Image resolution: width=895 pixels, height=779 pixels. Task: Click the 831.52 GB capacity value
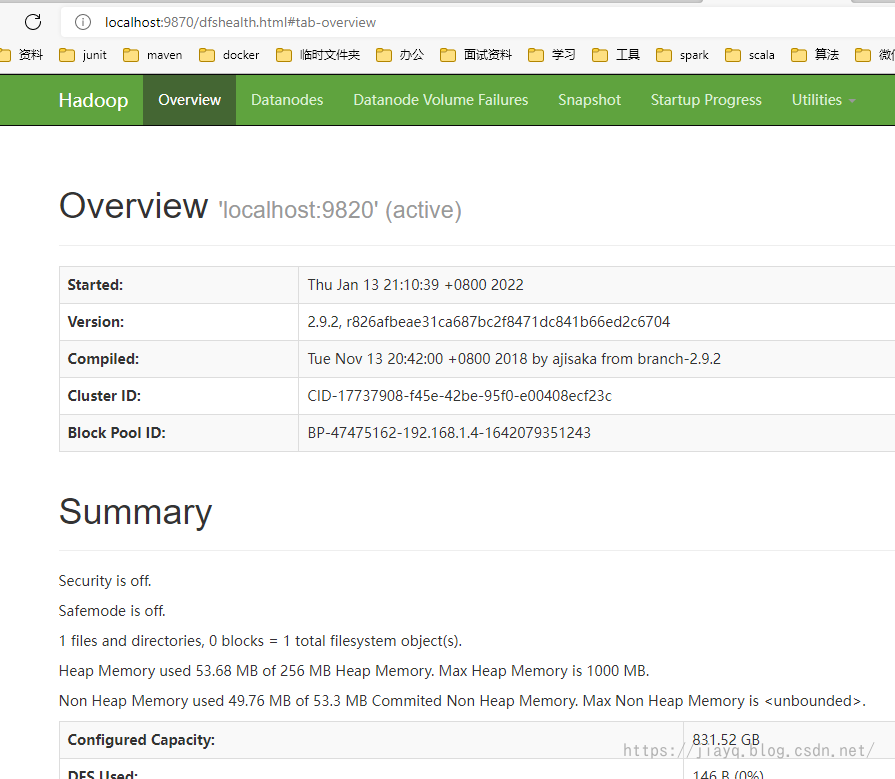coord(726,740)
